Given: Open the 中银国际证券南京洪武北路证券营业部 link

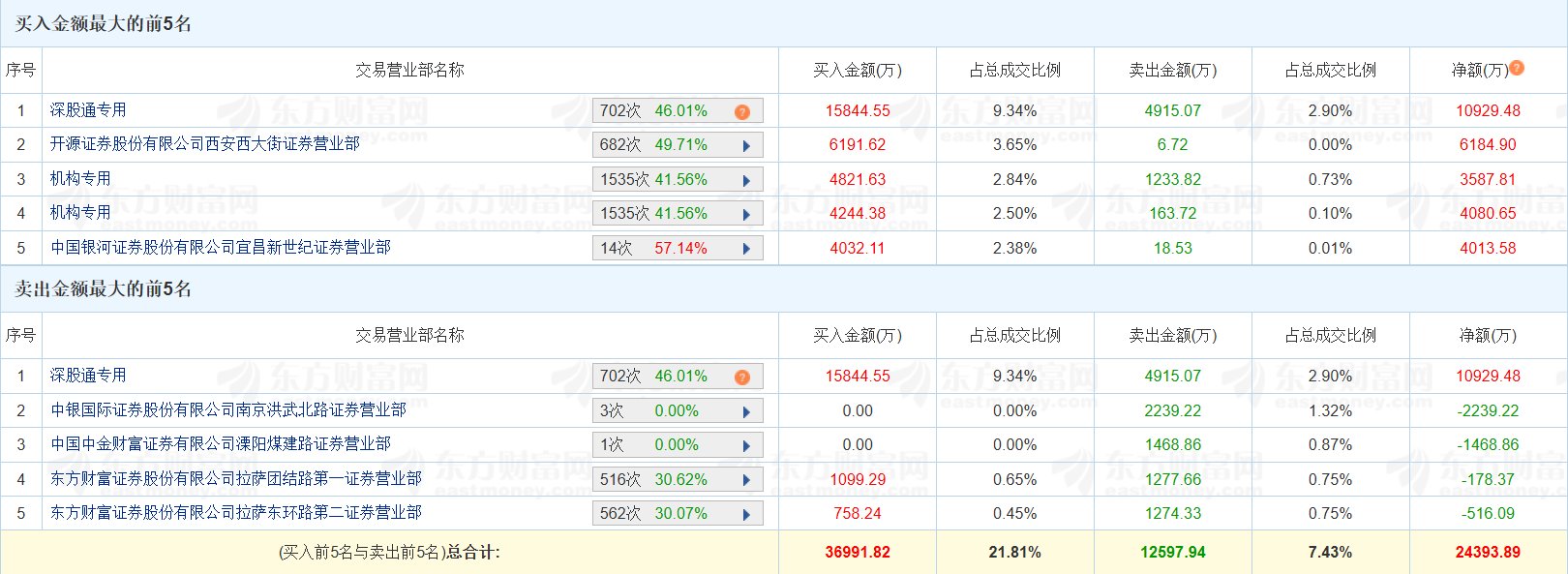Looking at the screenshot, I should tap(228, 410).
